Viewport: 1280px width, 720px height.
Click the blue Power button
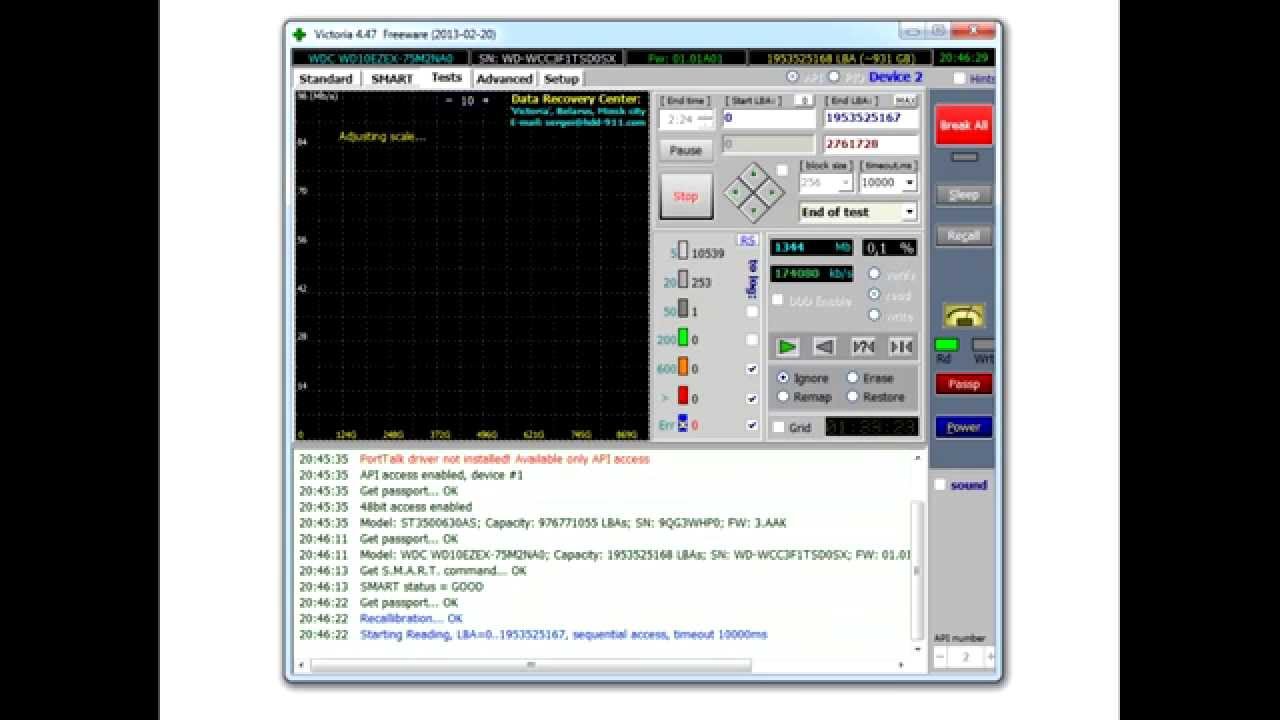964,427
